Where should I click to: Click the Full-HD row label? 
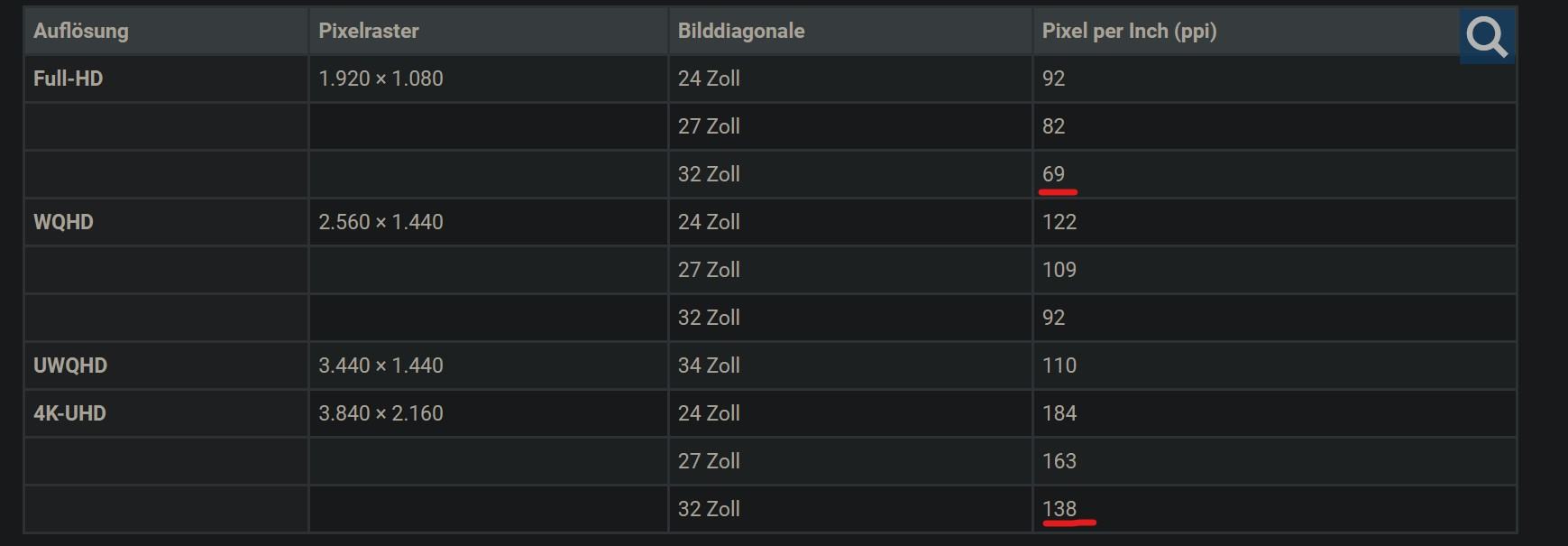pyautogui.click(x=69, y=79)
